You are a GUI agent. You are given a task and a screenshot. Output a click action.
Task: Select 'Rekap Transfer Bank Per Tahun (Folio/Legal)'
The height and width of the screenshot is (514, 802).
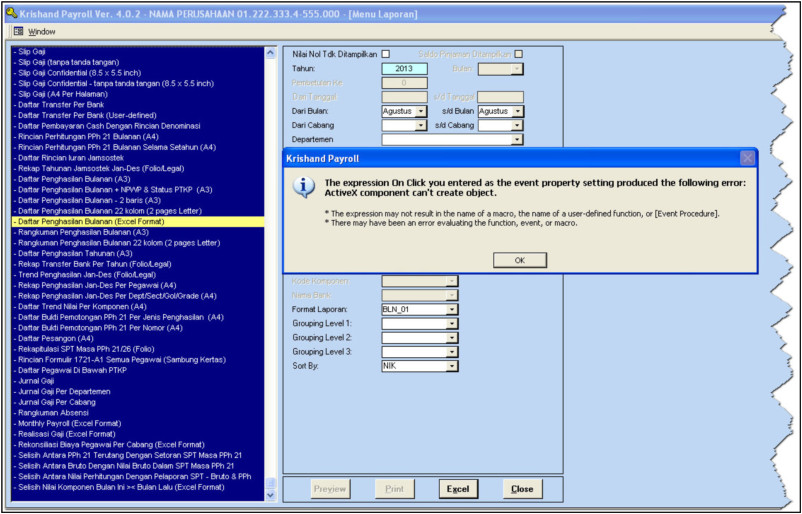[138, 264]
